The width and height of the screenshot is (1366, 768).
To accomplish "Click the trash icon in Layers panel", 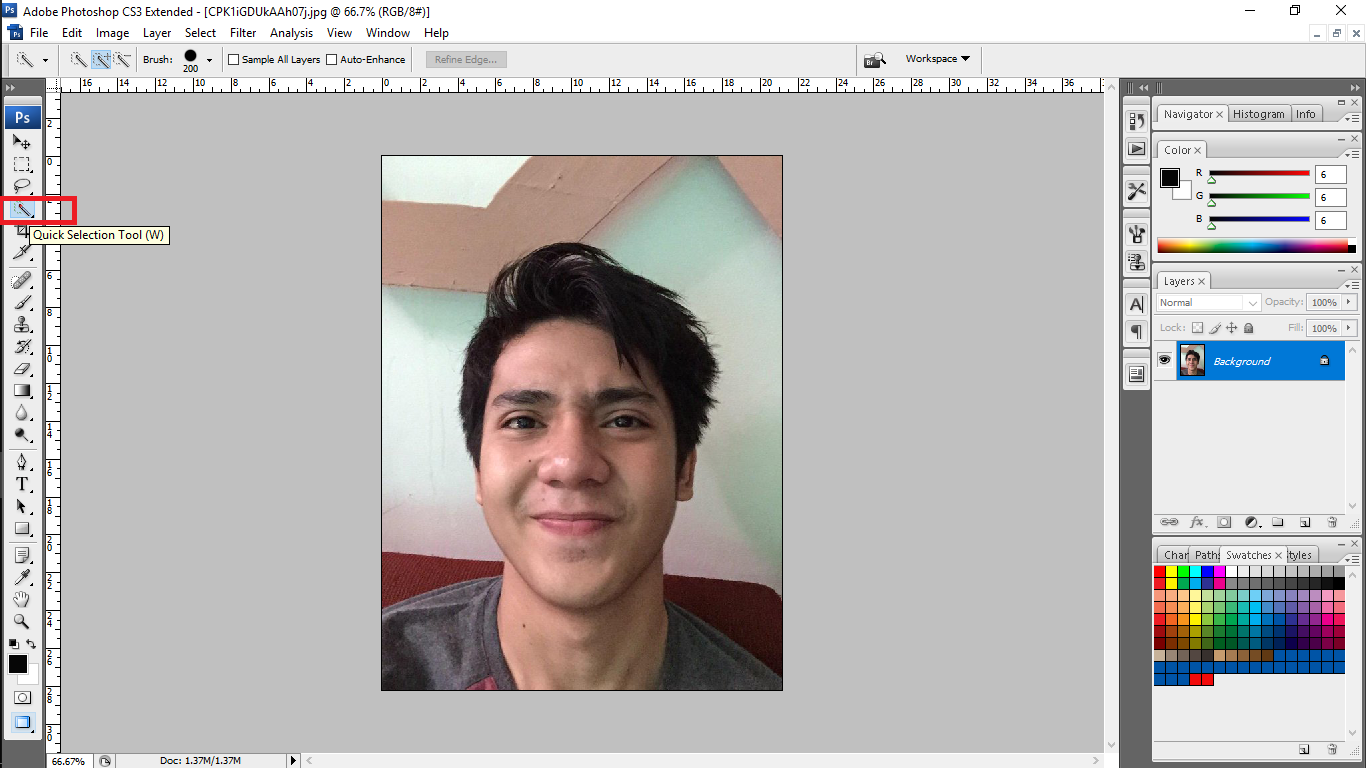I will 1331,522.
